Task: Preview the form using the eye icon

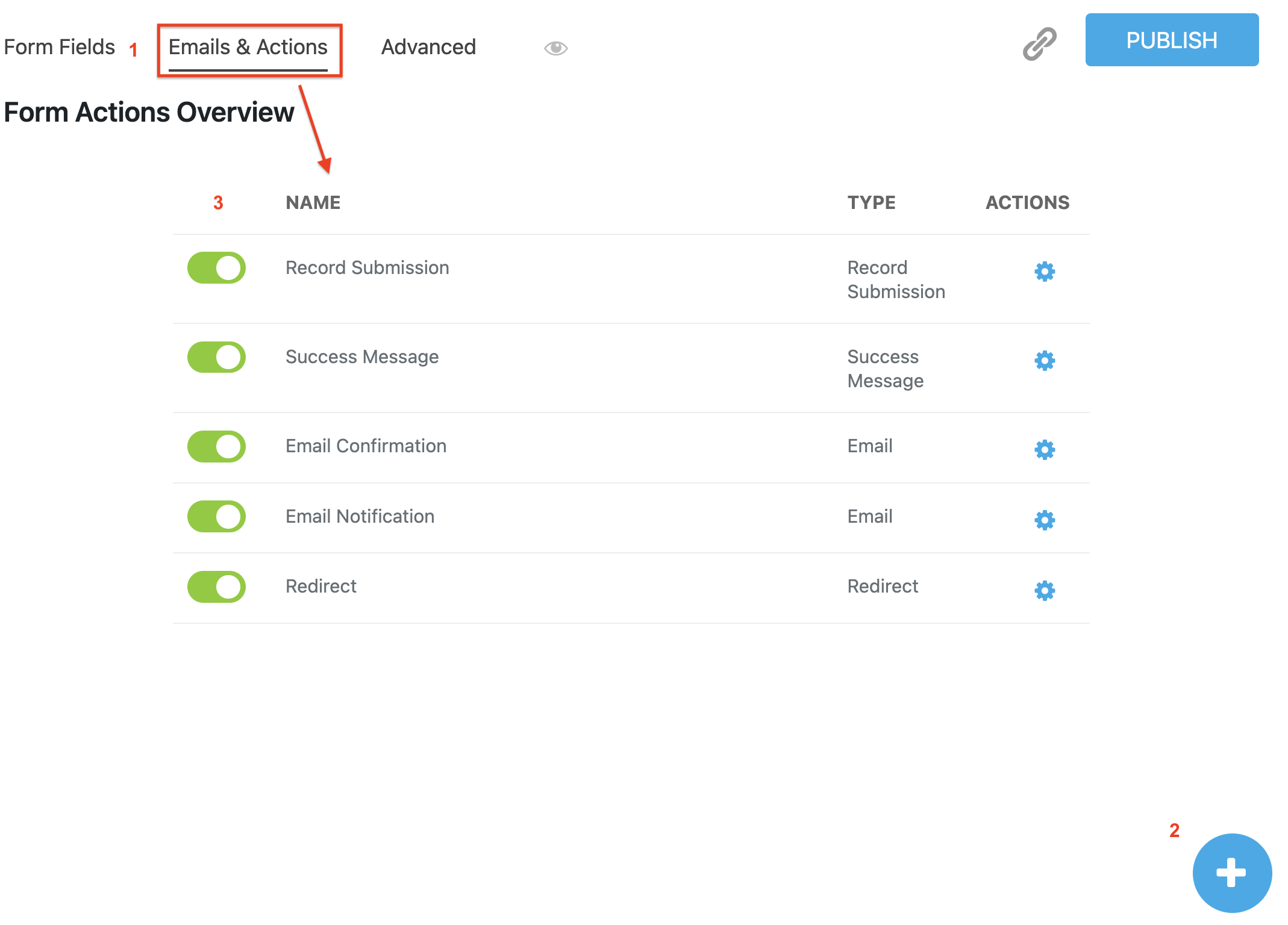Action: [555, 48]
